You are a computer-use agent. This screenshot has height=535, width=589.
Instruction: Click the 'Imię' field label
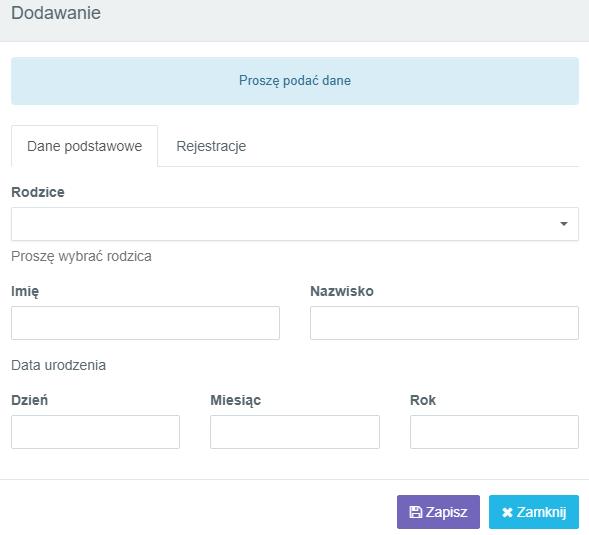25,292
